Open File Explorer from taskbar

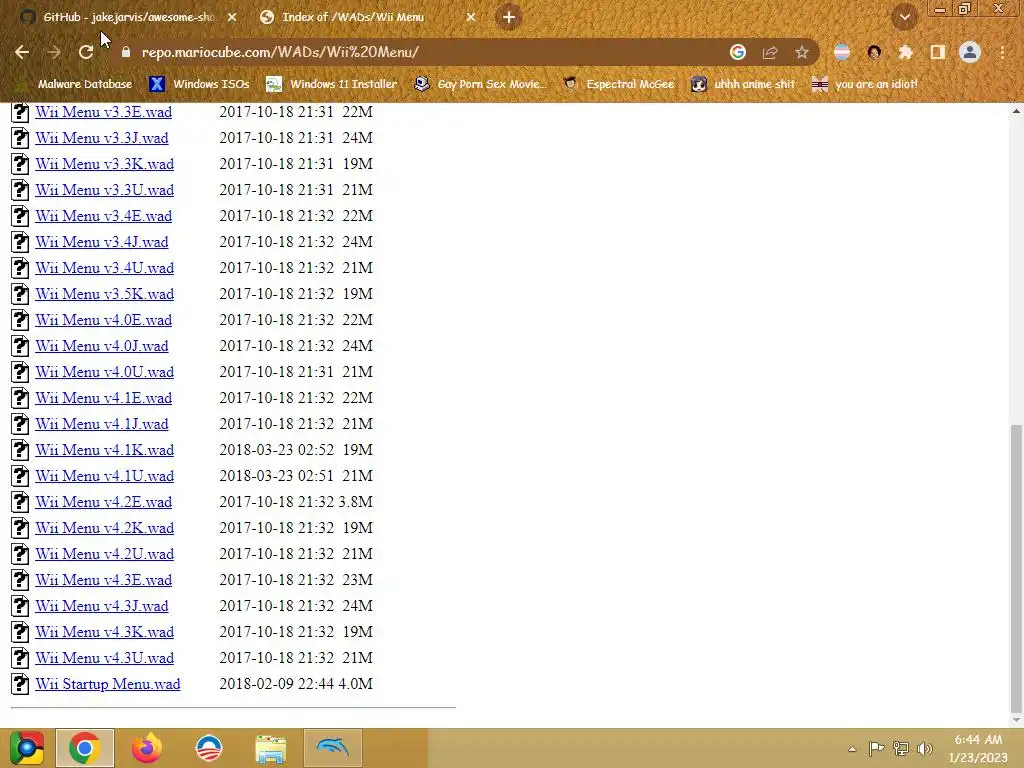pos(270,749)
